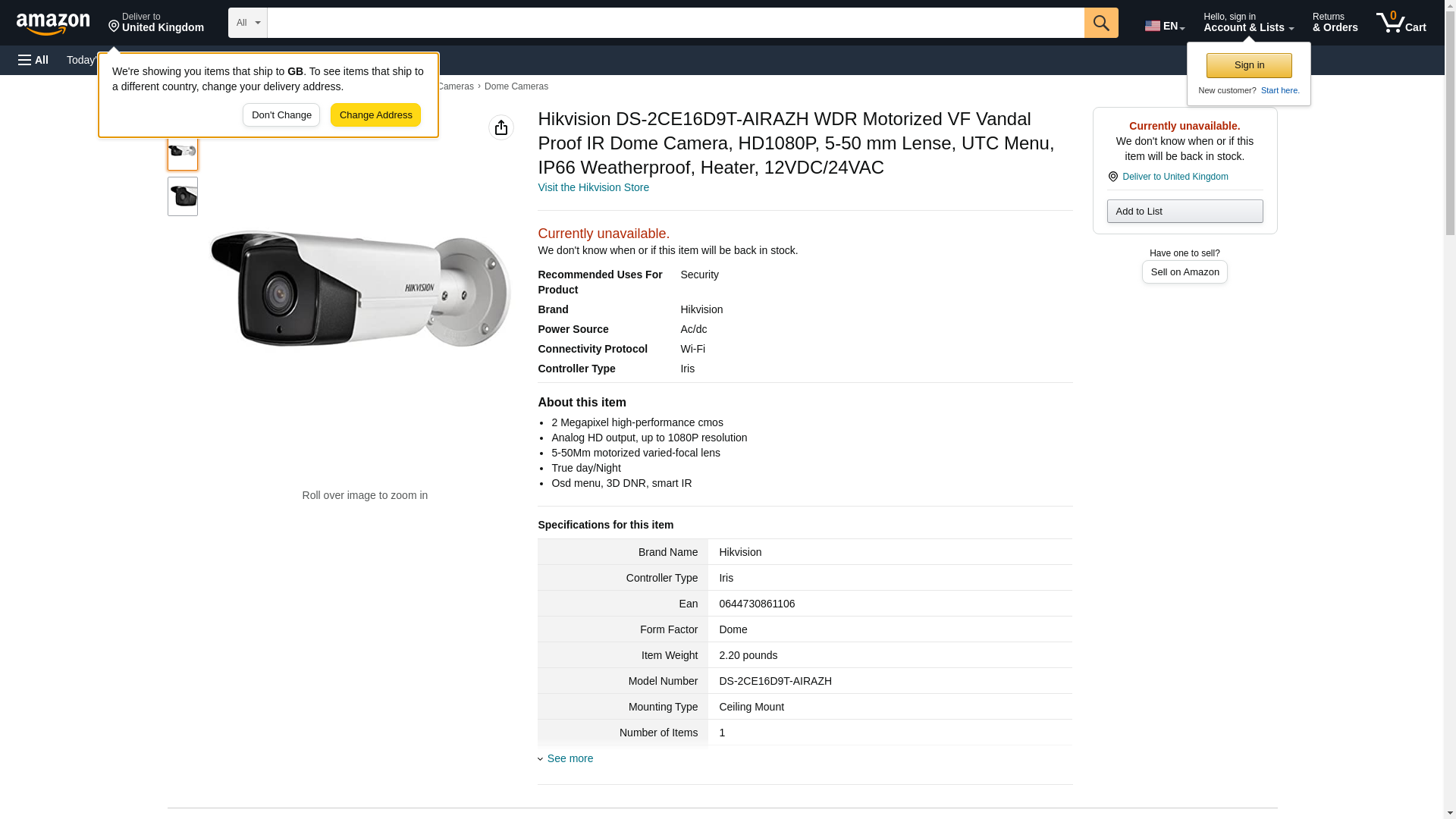Expand the Account & Lists menu
Screen dimensions: 1456x819
(x=1247, y=23)
